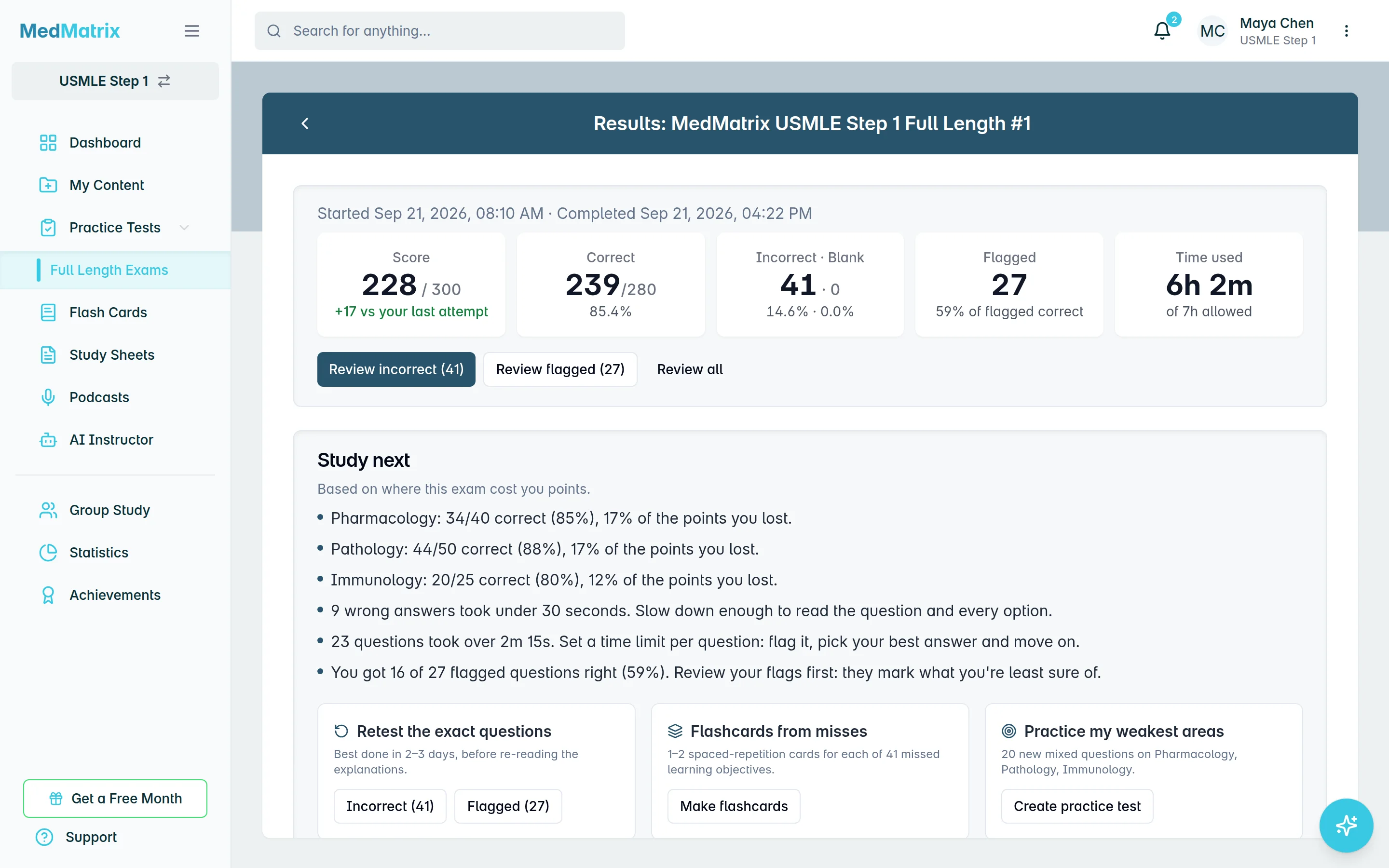
Task: Click the search magnifier icon
Action: pos(274,31)
